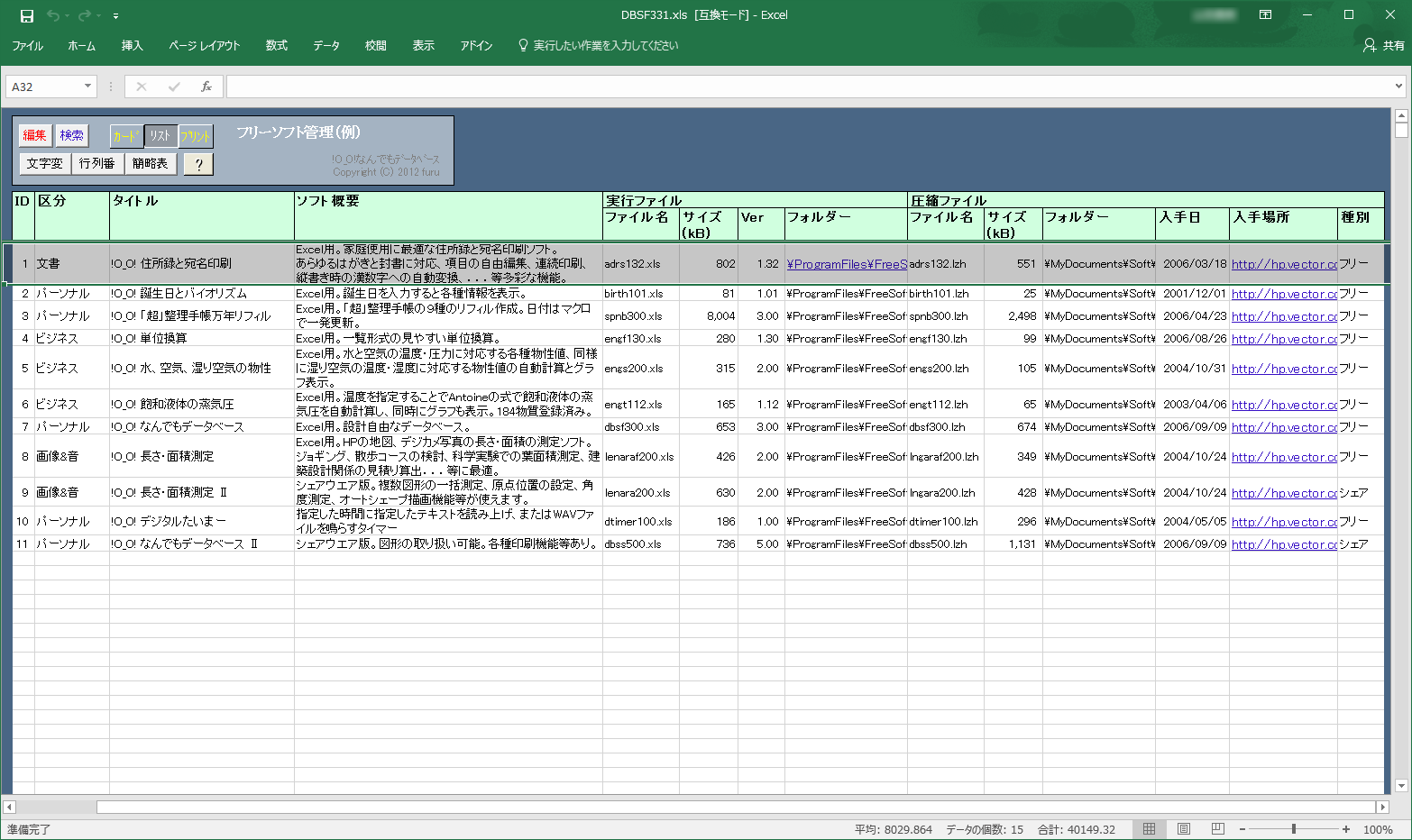Click the Insert Function fx icon
Image resolution: width=1412 pixels, height=840 pixels.
coord(206,87)
